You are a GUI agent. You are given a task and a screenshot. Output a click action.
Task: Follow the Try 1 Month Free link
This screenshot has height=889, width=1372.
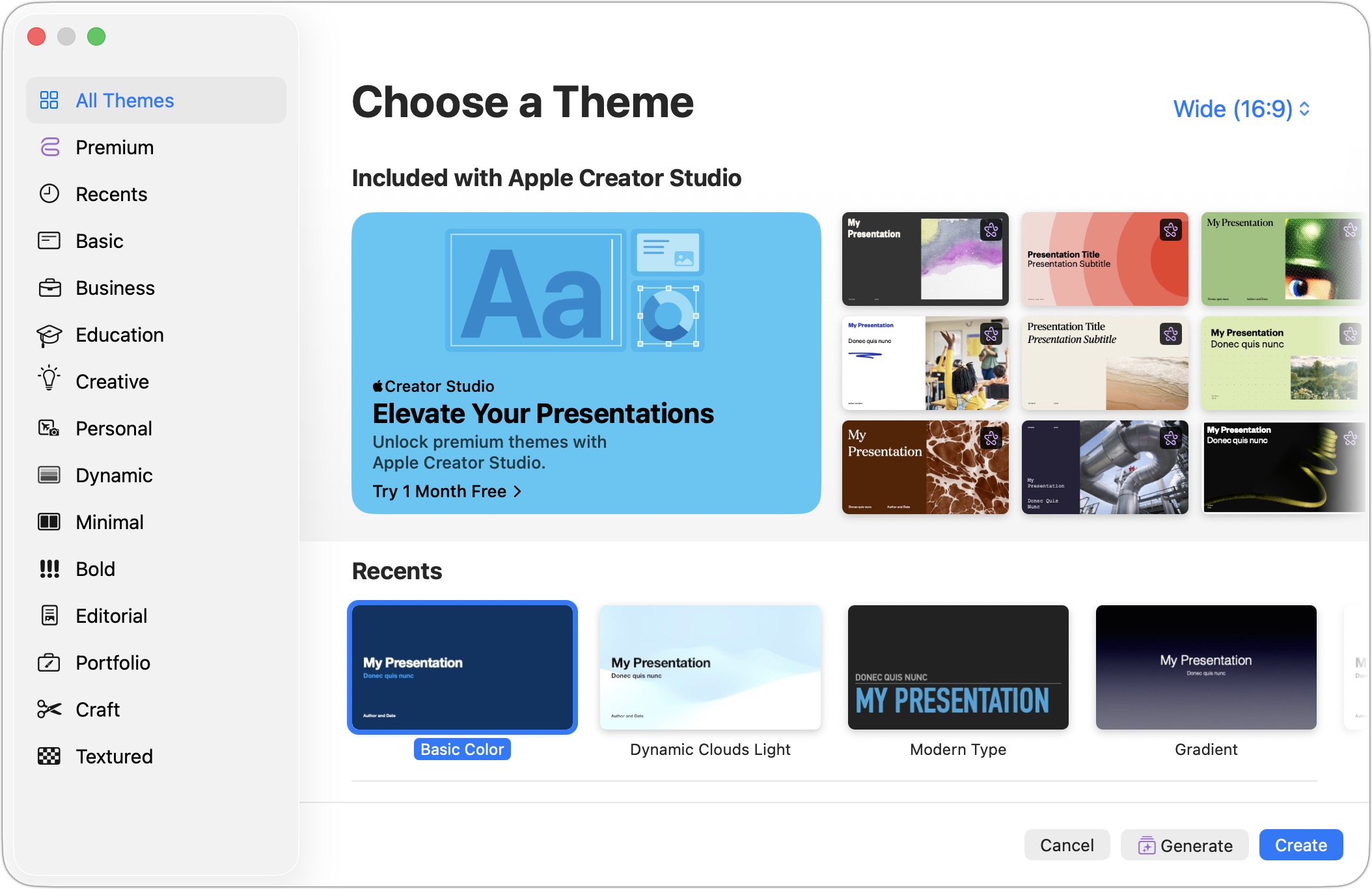click(x=447, y=491)
